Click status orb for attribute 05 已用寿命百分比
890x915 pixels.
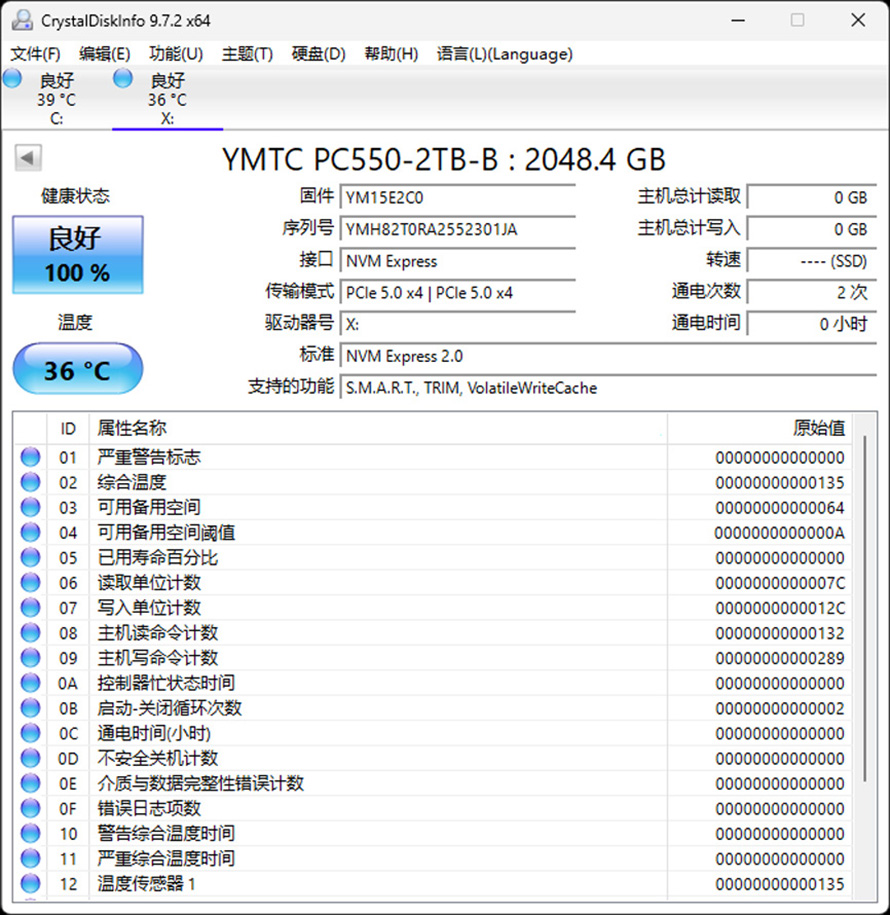pyautogui.click(x=31, y=557)
